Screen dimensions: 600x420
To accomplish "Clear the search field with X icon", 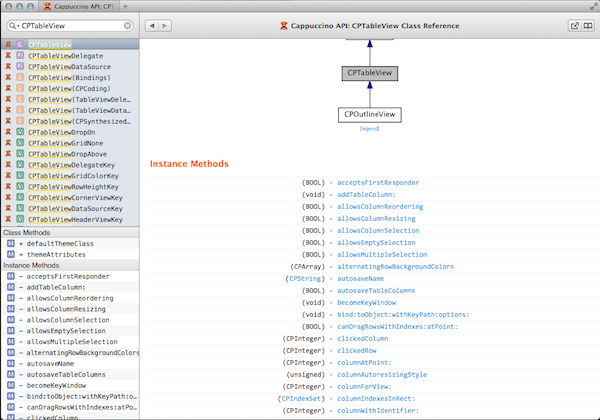I will 127,26.
